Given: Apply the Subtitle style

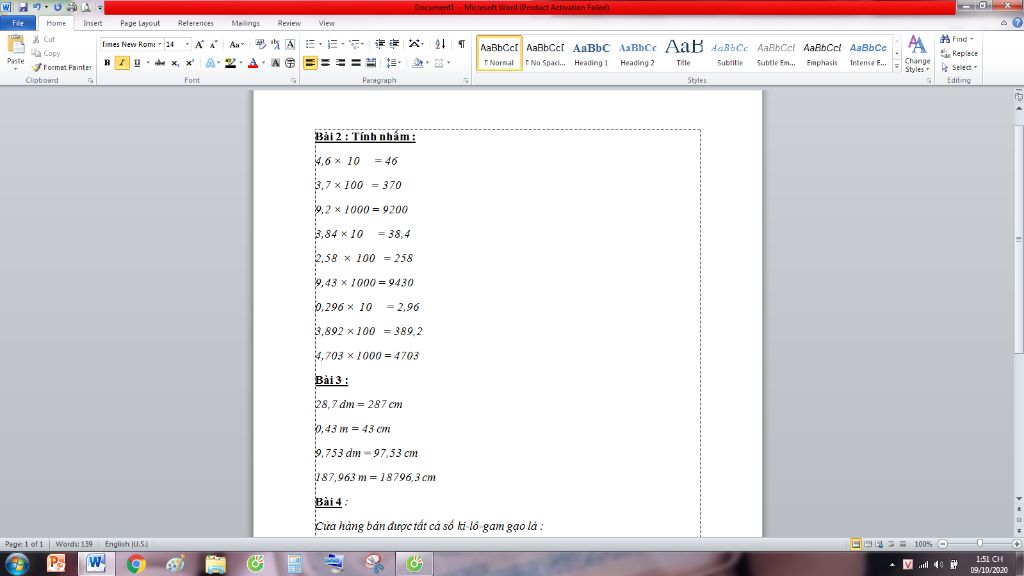Looking at the screenshot, I should tap(729, 53).
